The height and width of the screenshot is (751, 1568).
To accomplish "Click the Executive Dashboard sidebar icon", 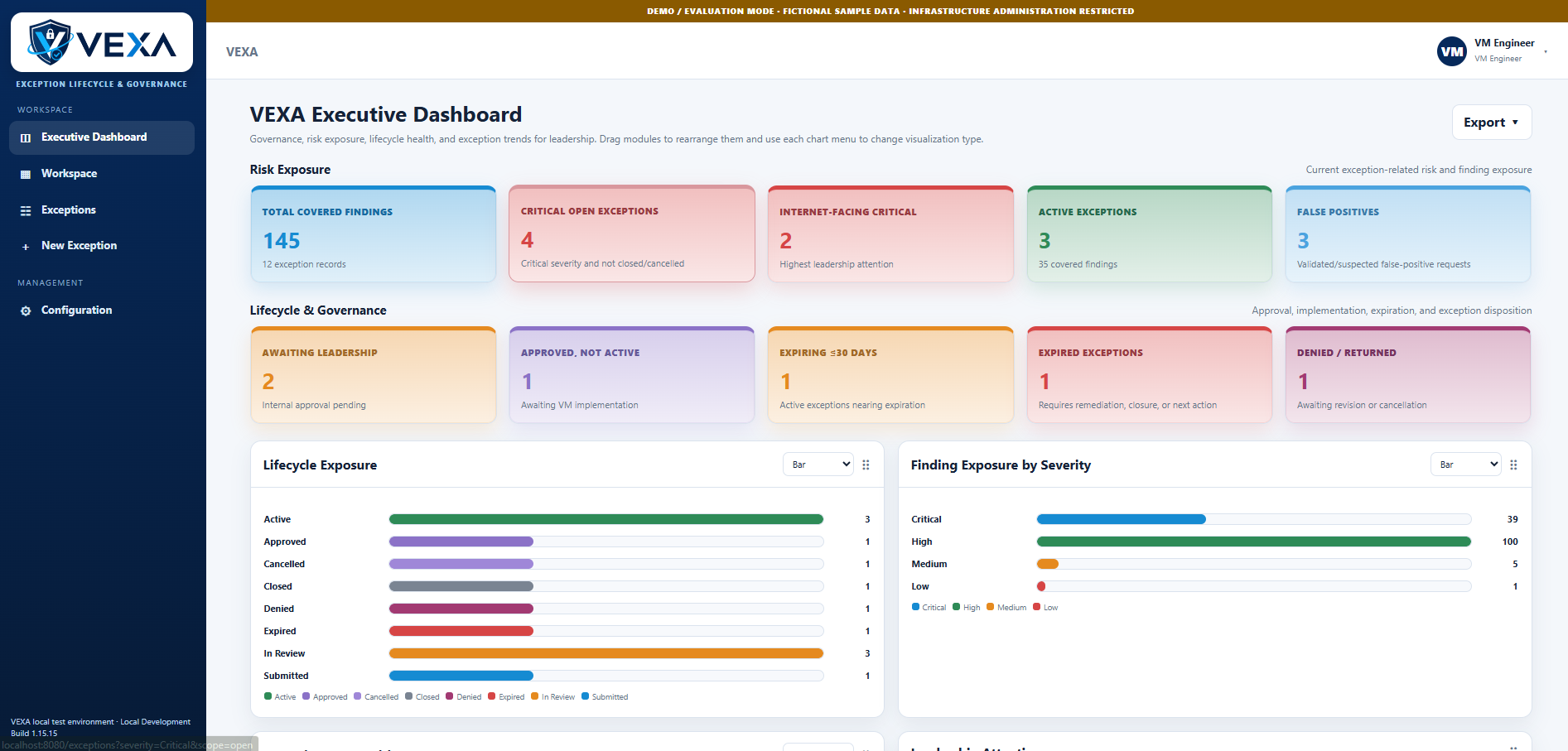I will pyautogui.click(x=26, y=137).
